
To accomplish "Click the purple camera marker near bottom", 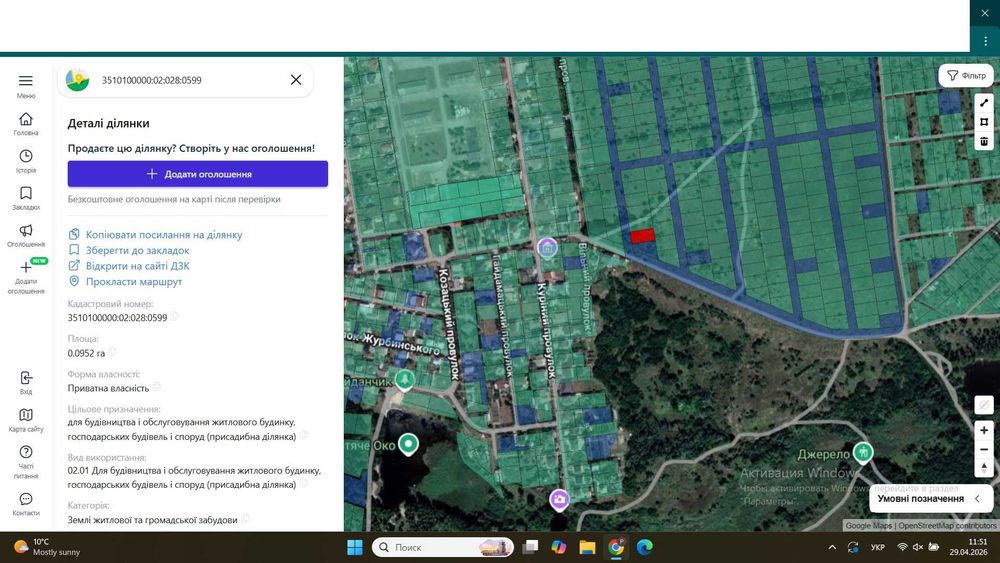I will pos(559,499).
